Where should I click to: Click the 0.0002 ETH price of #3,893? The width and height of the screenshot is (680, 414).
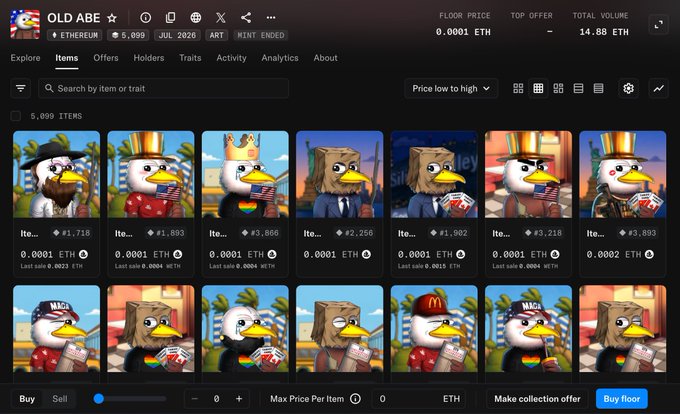(614, 254)
